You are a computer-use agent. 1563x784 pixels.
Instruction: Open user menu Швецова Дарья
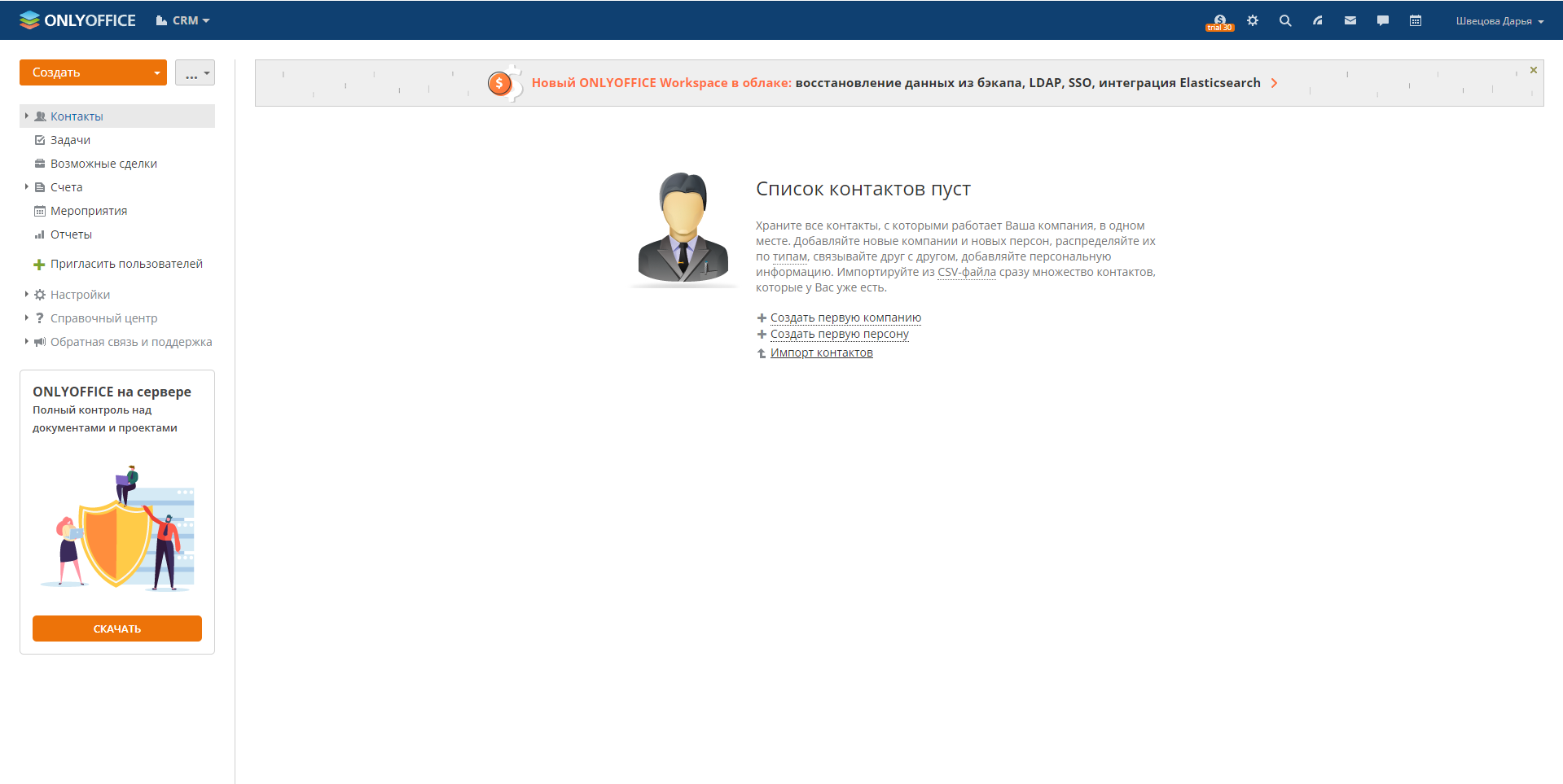(x=1499, y=21)
